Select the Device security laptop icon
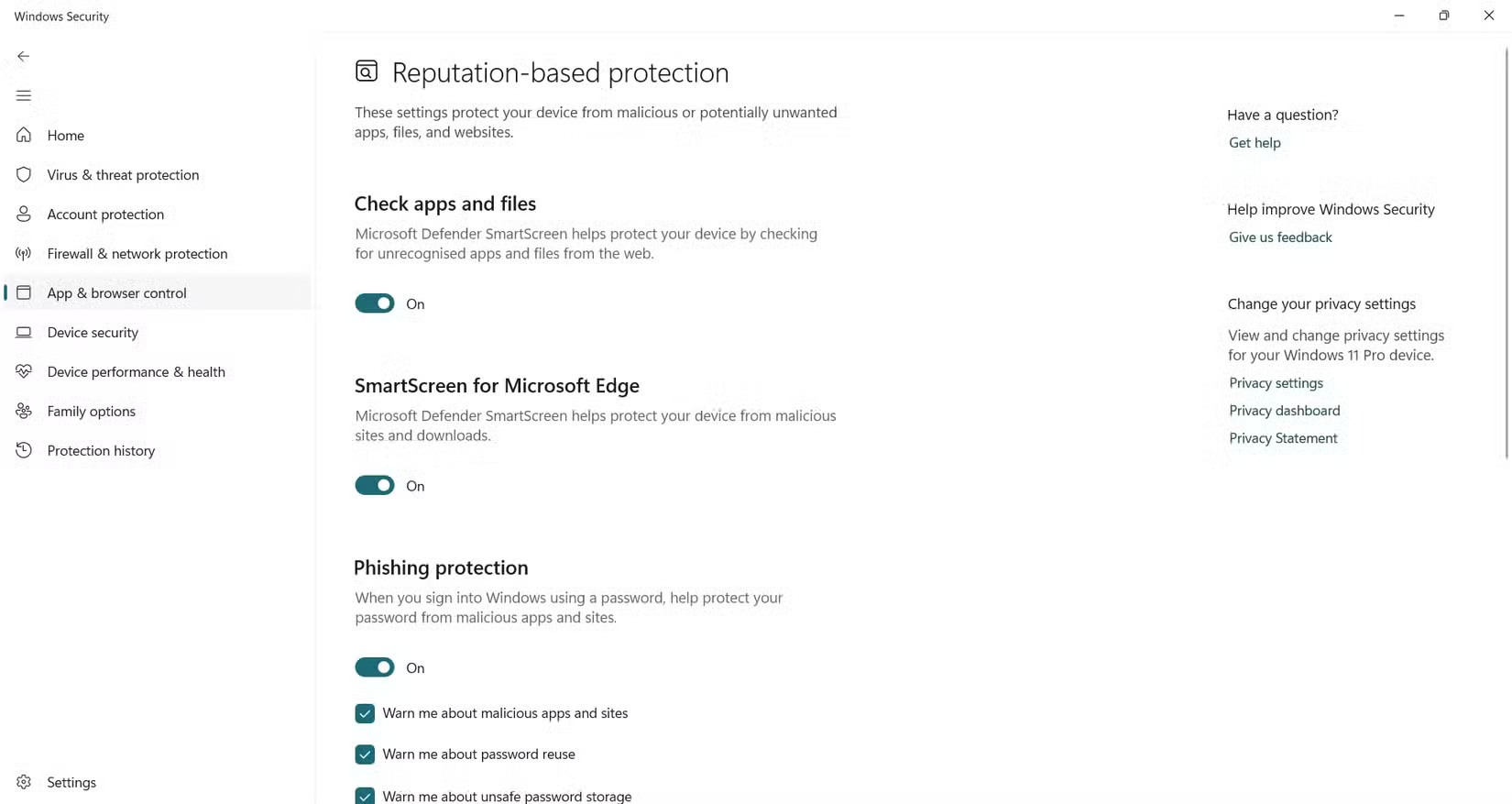Screen dimensions: 1512x804 pos(23,332)
